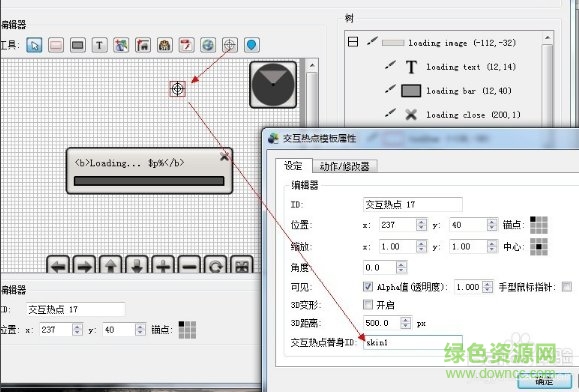Click the 3D距离 field 500.0
Screen dimensions: 579x392
click(382, 323)
